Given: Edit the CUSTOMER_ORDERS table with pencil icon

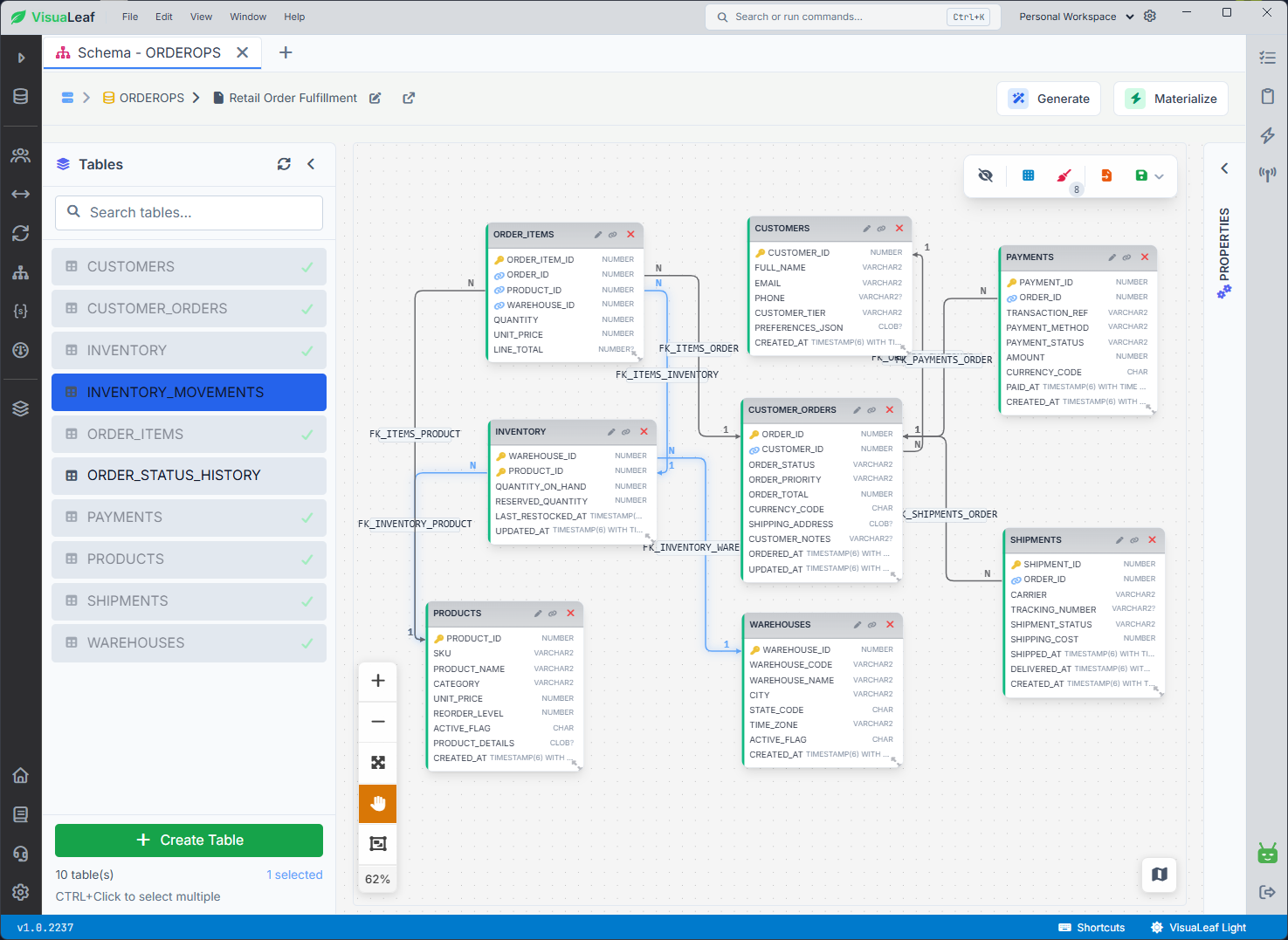Looking at the screenshot, I should click(x=858, y=410).
